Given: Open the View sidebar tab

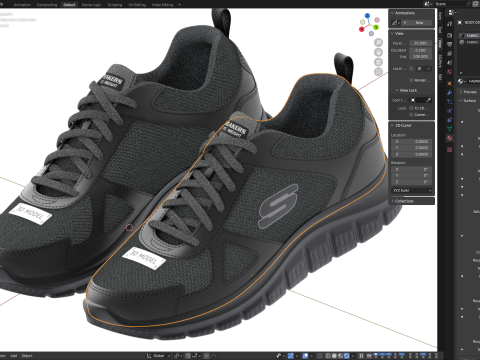Looking at the screenshot, I should point(440,43).
